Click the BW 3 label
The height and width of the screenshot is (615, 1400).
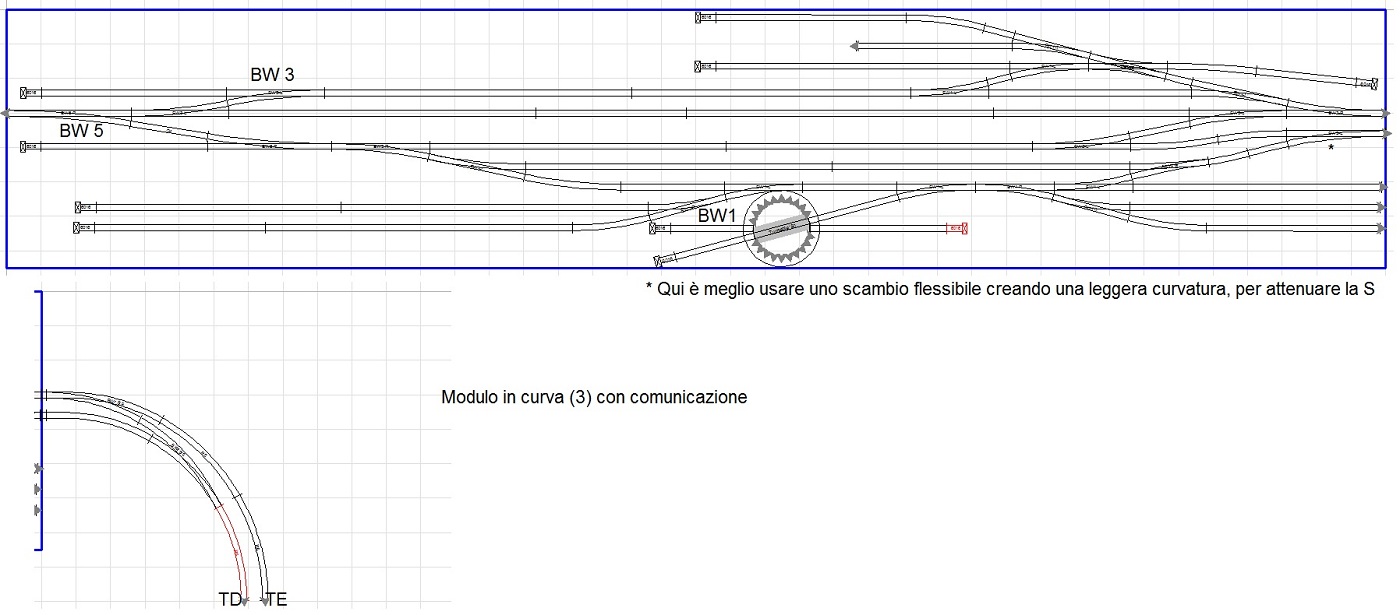[272, 75]
